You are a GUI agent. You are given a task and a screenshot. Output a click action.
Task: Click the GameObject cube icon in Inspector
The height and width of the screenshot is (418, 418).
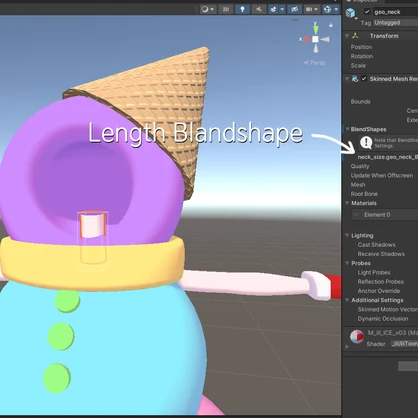pyautogui.click(x=350, y=13)
